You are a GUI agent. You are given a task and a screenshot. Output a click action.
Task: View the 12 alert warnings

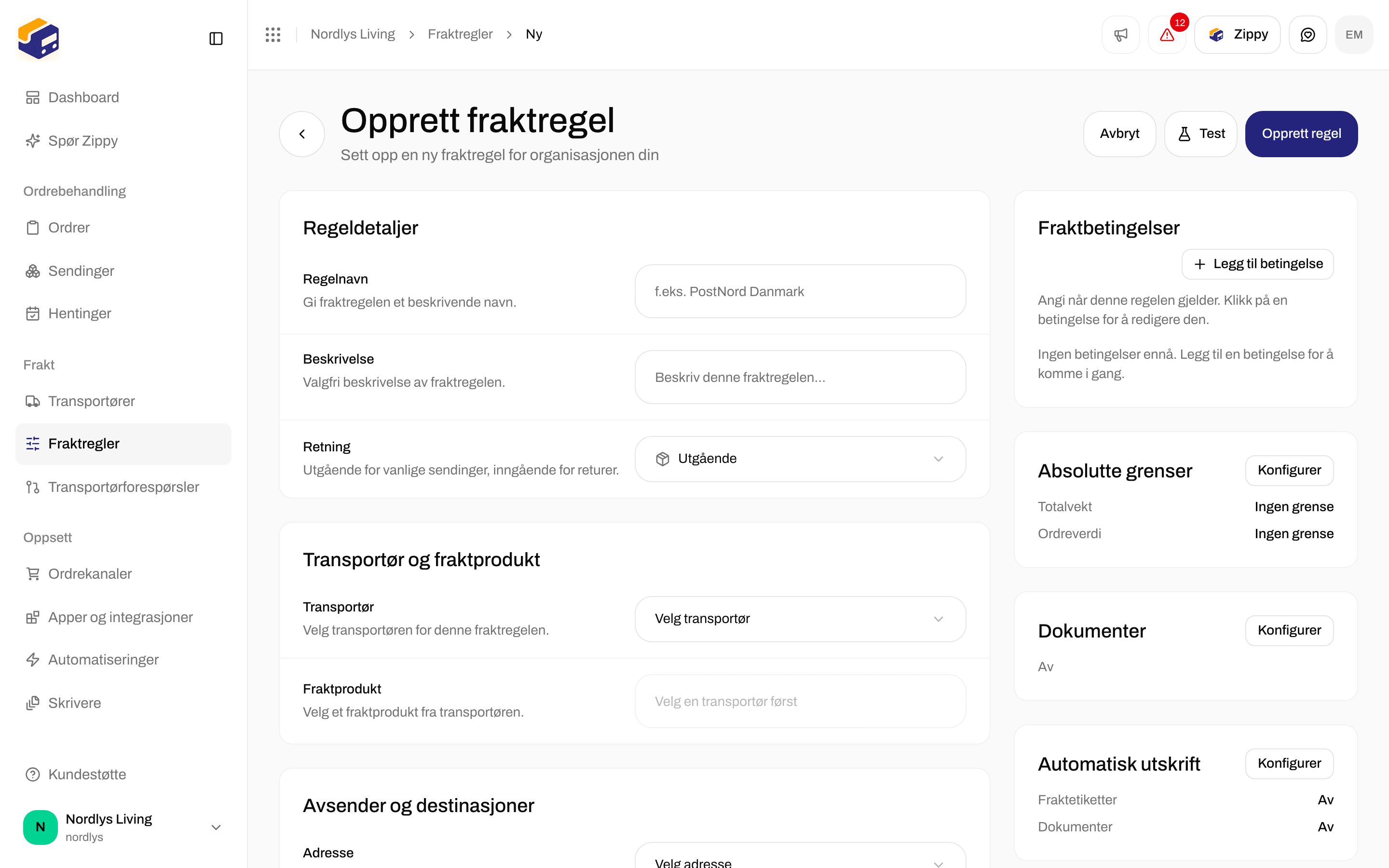point(1167,34)
